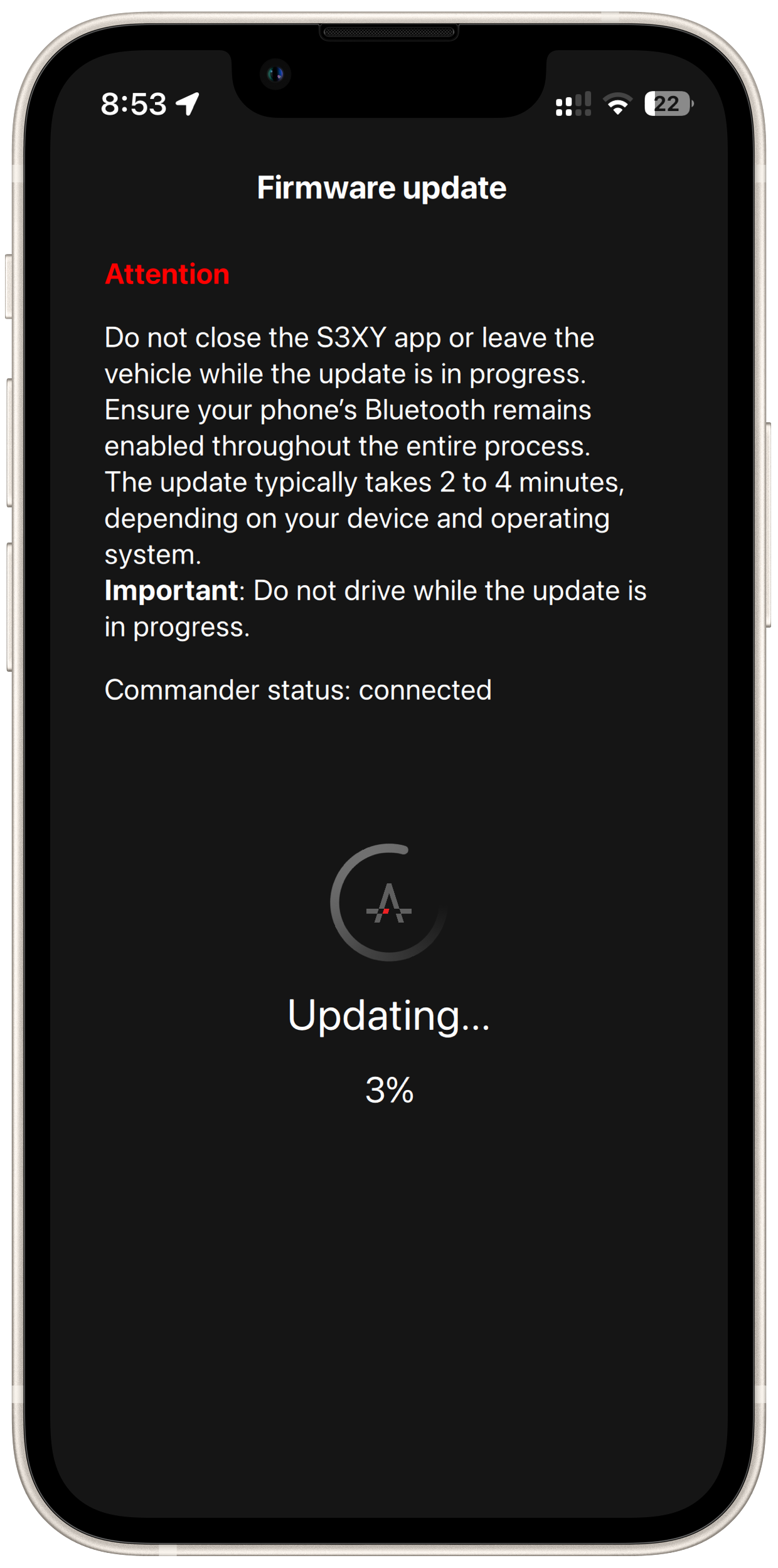The width and height of the screenshot is (778, 1568).
Task: Tap the Updating... status label
Action: pyautogui.click(x=389, y=1016)
